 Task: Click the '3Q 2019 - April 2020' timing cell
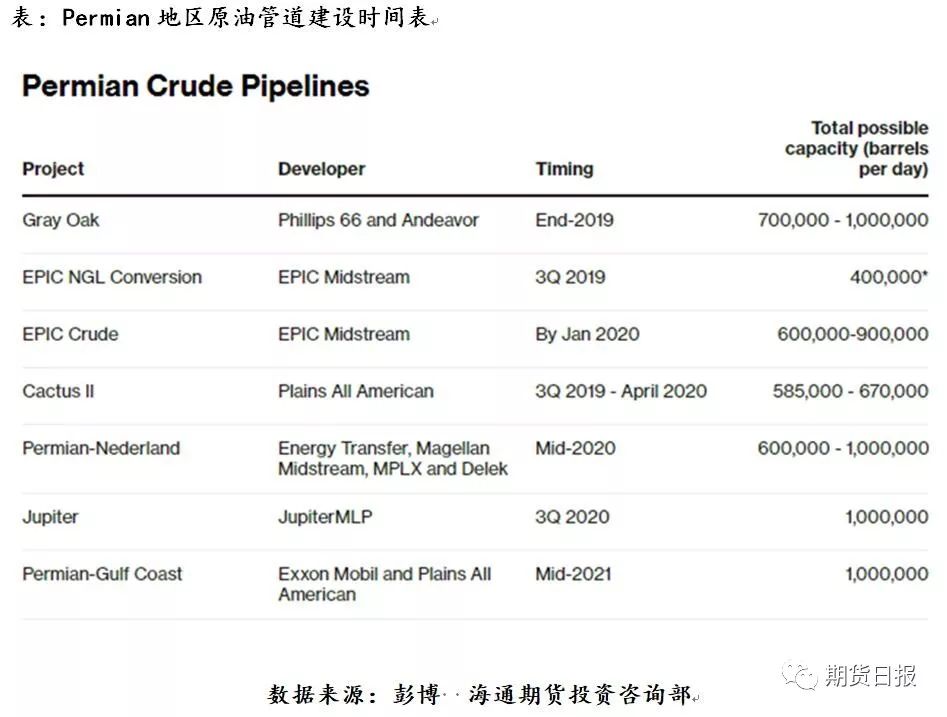(x=621, y=391)
